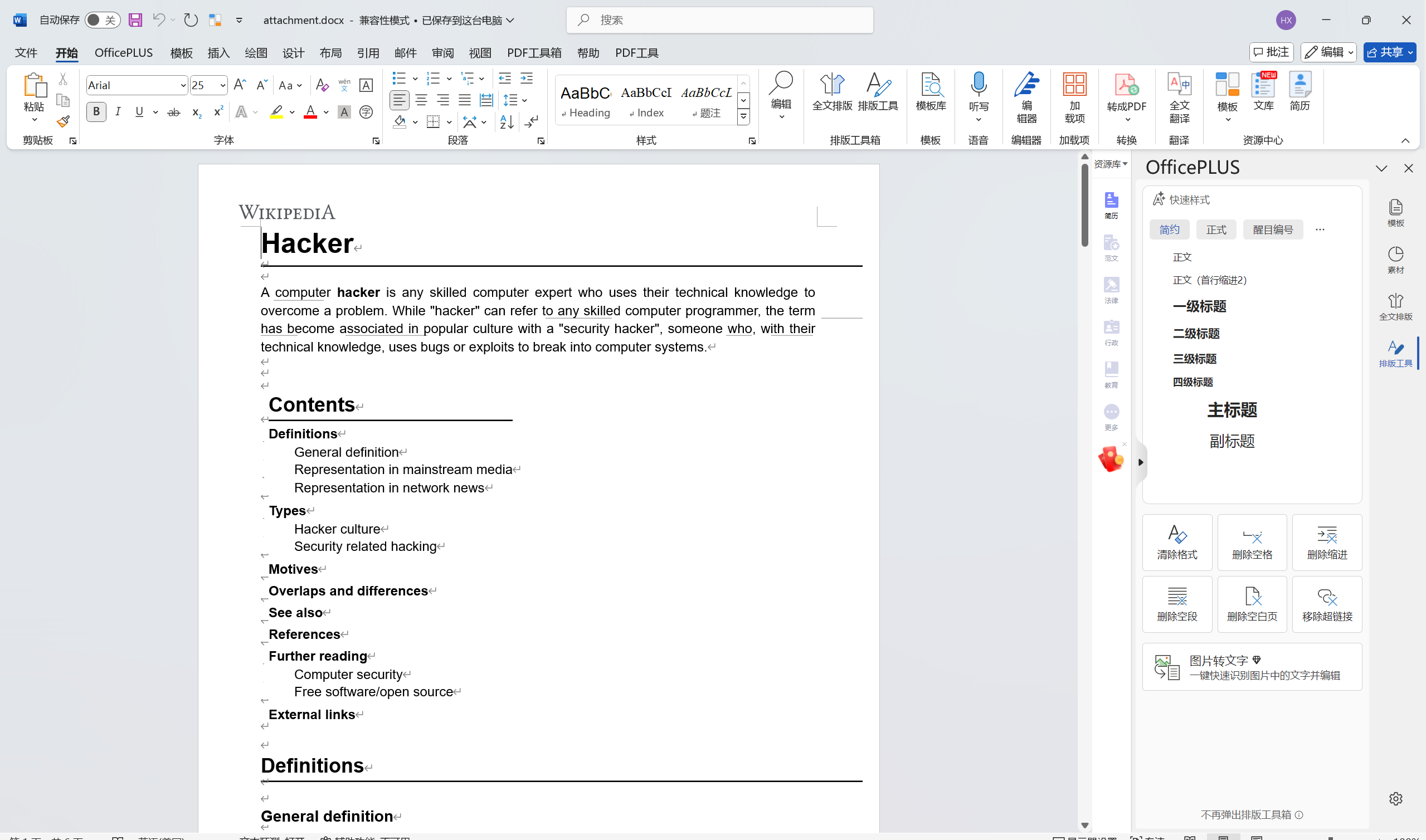Switch to the 插入 Insert tab
The height and width of the screenshot is (840, 1426).
click(218, 53)
